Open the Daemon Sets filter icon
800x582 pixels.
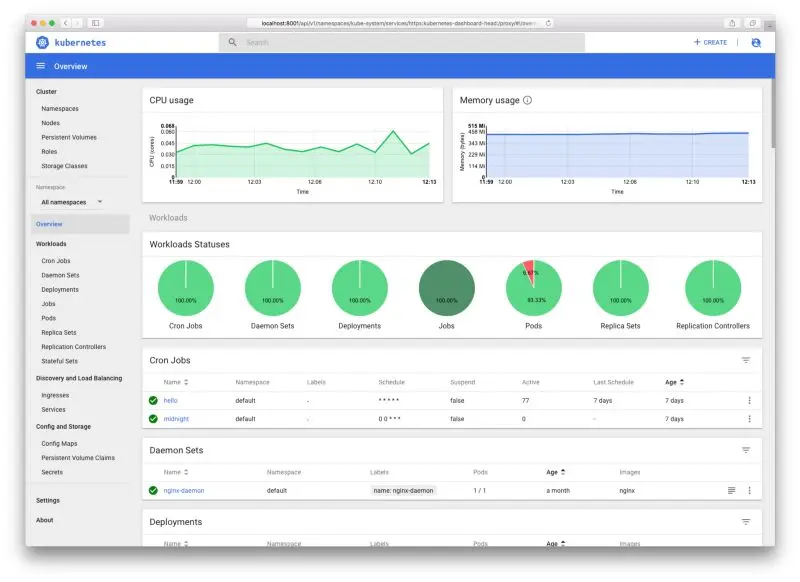coord(745,450)
